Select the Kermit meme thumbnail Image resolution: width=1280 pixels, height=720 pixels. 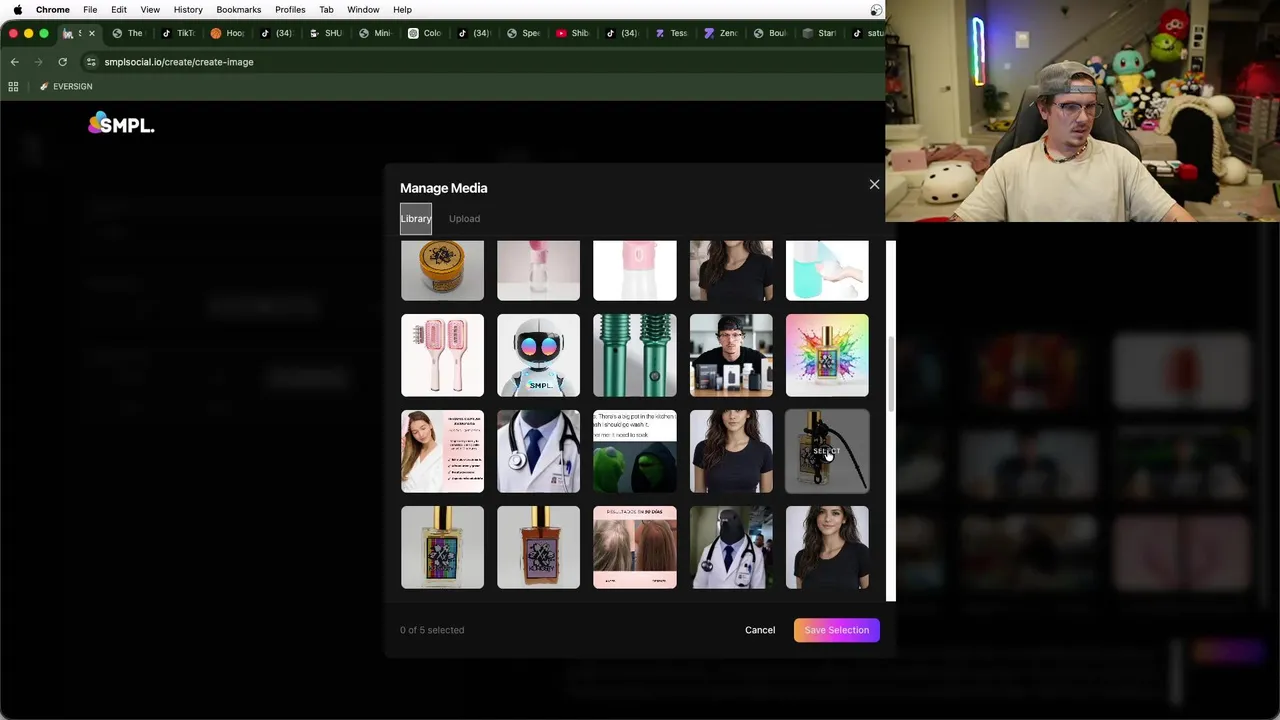pos(635,451)
